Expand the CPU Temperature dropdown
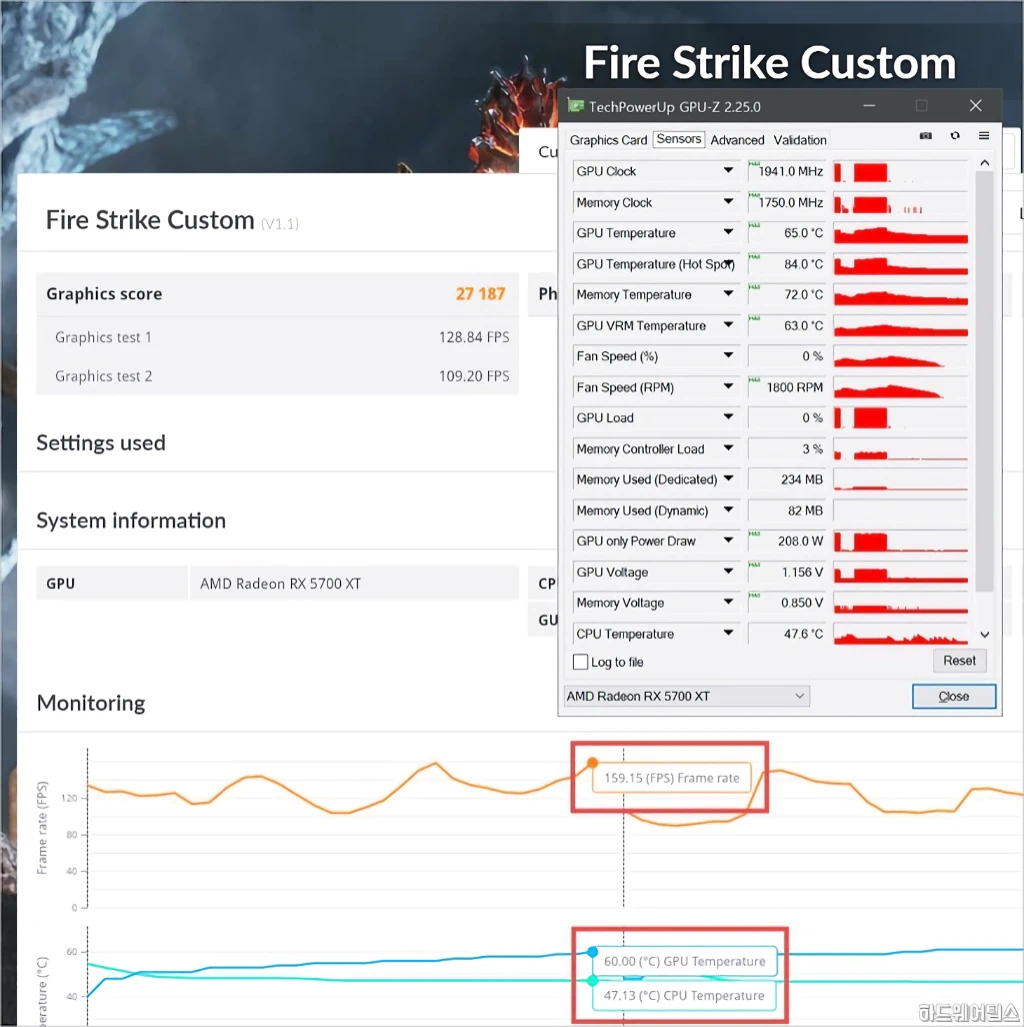1024x1027 pixels. [x=728, y=633]
